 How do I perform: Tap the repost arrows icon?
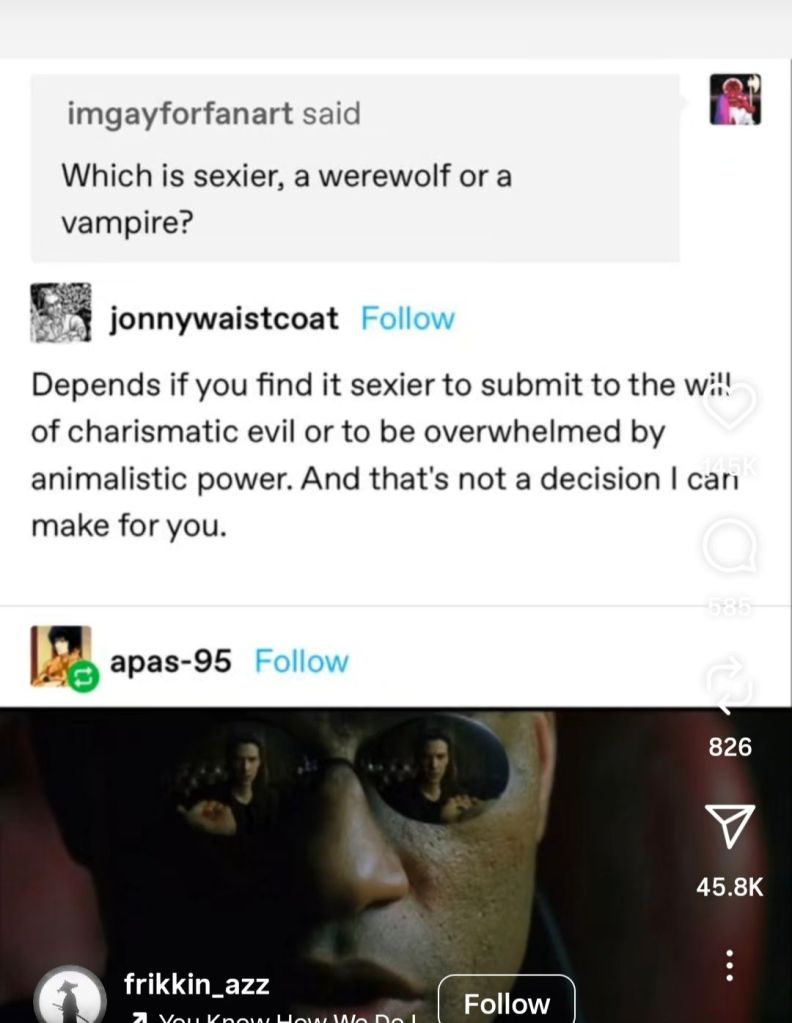point(730,685)
